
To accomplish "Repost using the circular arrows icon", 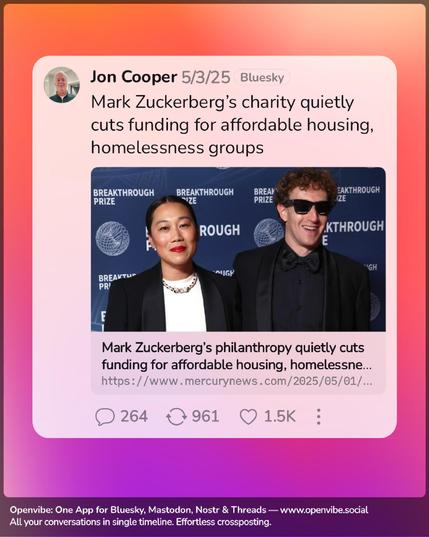I will pos(176,417).
